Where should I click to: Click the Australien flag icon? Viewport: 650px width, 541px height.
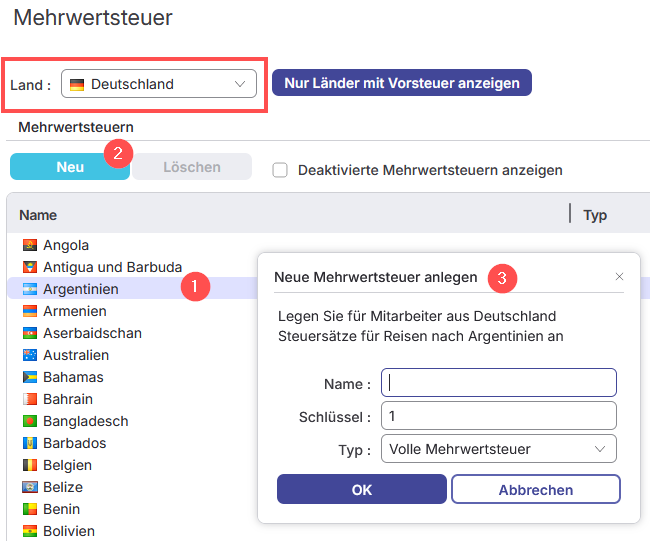click(x=29, y=355)
